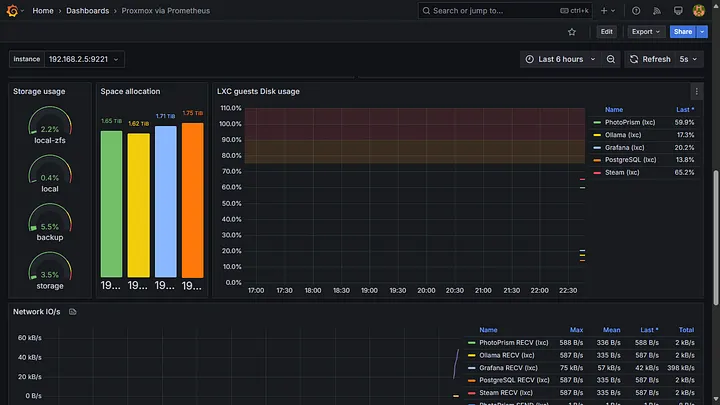Sort network legend by Total column
Screen dimensions: 720x405
click(x=686, y=330)
